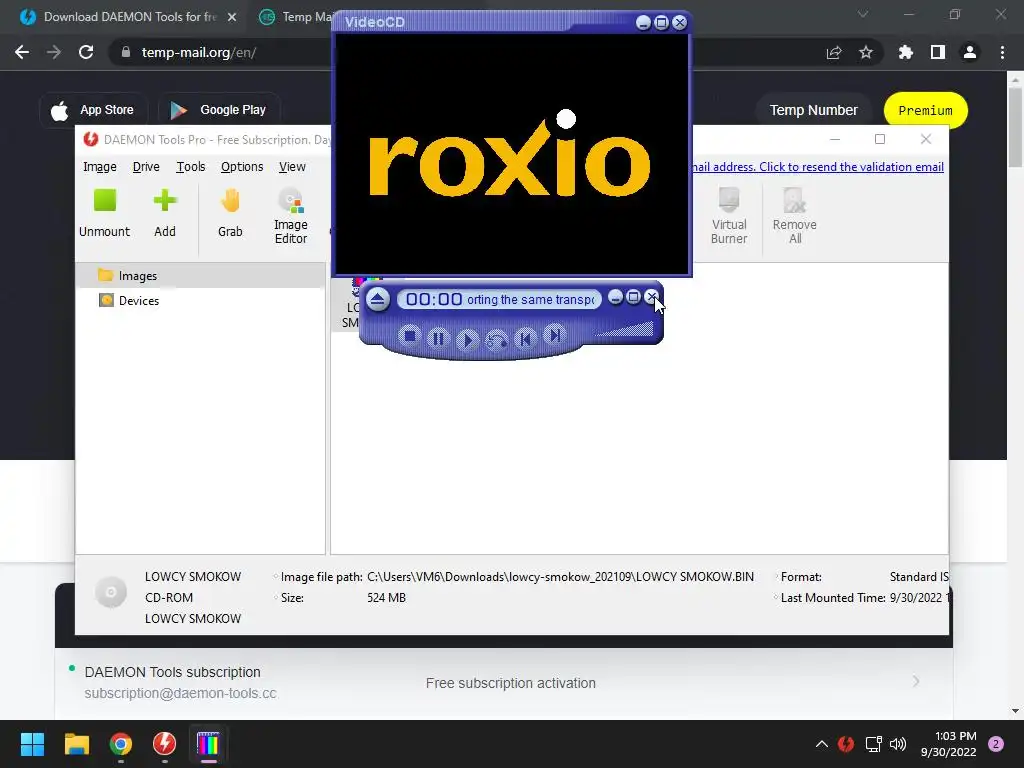The width and height of the screenshot is (1024, 768).
Task: Reload the Chrome page
Action: 86,52
